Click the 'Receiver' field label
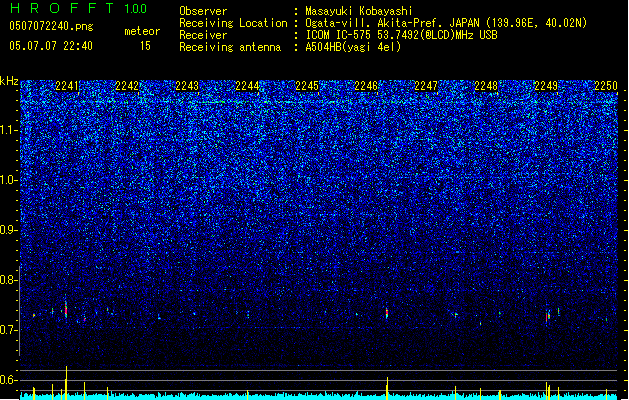This screenshot has width=629, height=400. tap(203, 35)
